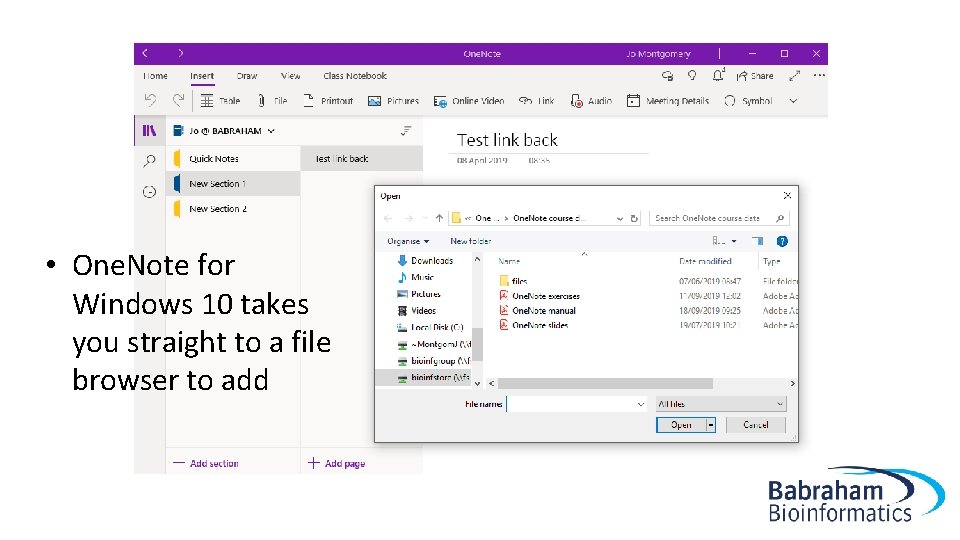Screen dimensions: 960x540
Task: Click the Search magnifier in OneNote sidebar
Action: point(149,161)
